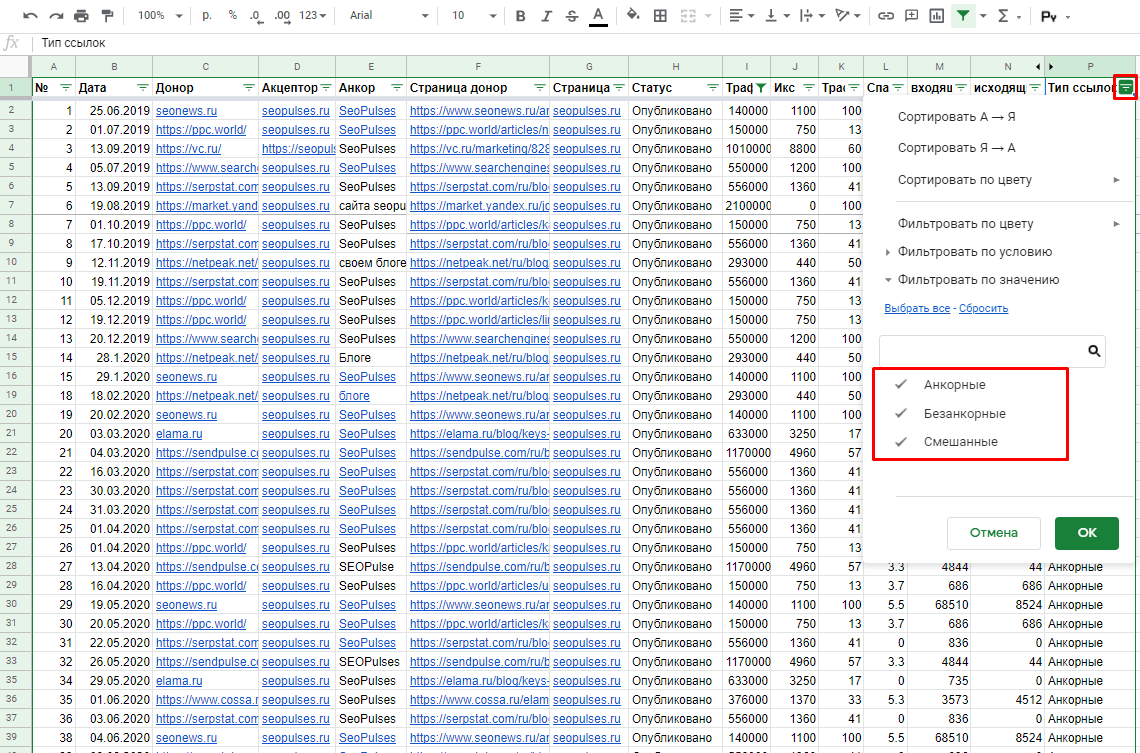Image resolution: width=1140 pixels, height=753 pixels.
Task: Open filter for Дата column
Action: click(x=142, y=88)
